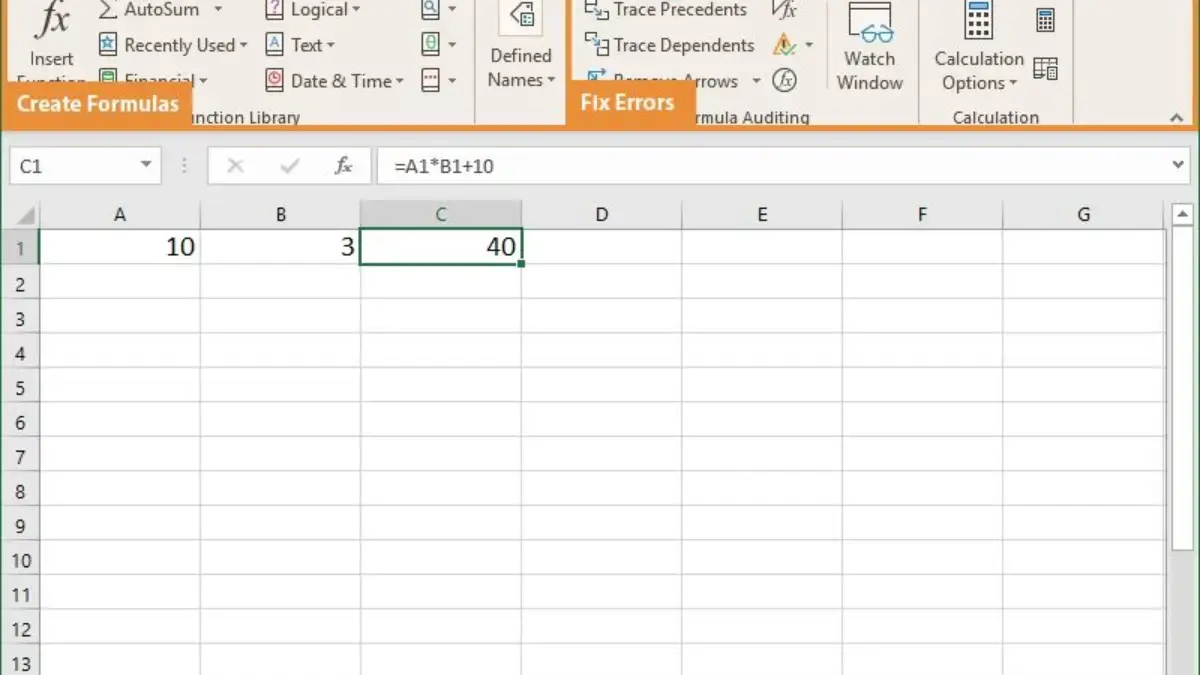Open Recently Used functions list
This screenshot has width=1200, height=675.
click(172, 45)
